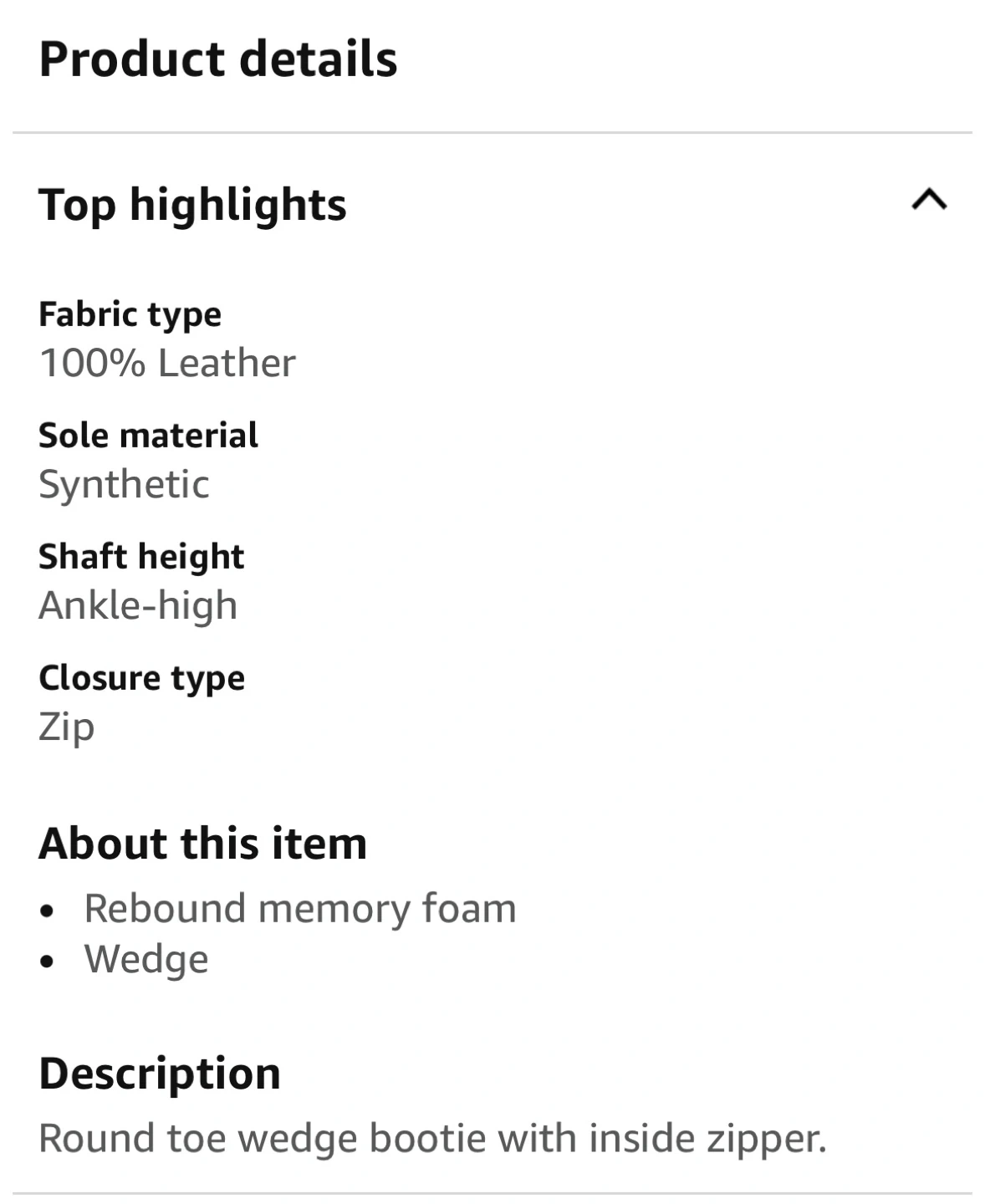Click the Ankle-high value text
Image resolution: width=985 pixels, height=1204 pixels.
138,605
